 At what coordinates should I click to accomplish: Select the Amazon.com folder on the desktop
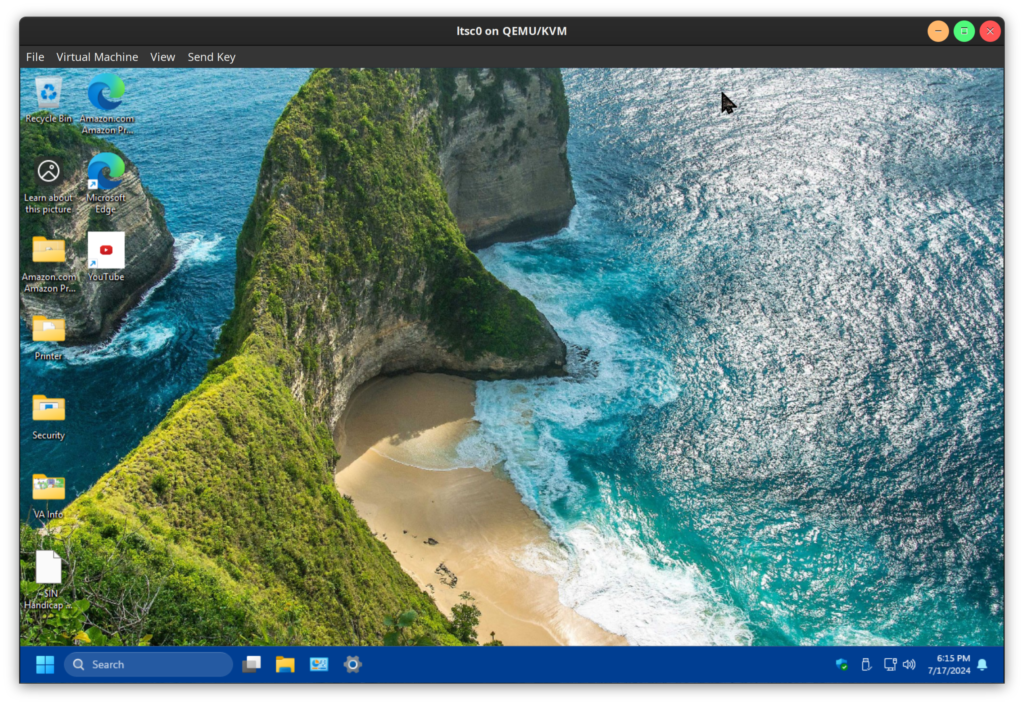pos(48,251)
